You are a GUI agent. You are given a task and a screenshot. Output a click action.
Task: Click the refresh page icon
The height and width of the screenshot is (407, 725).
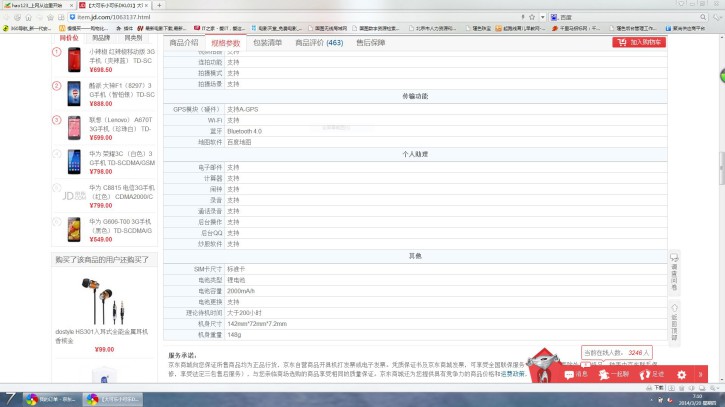point(18,17)
